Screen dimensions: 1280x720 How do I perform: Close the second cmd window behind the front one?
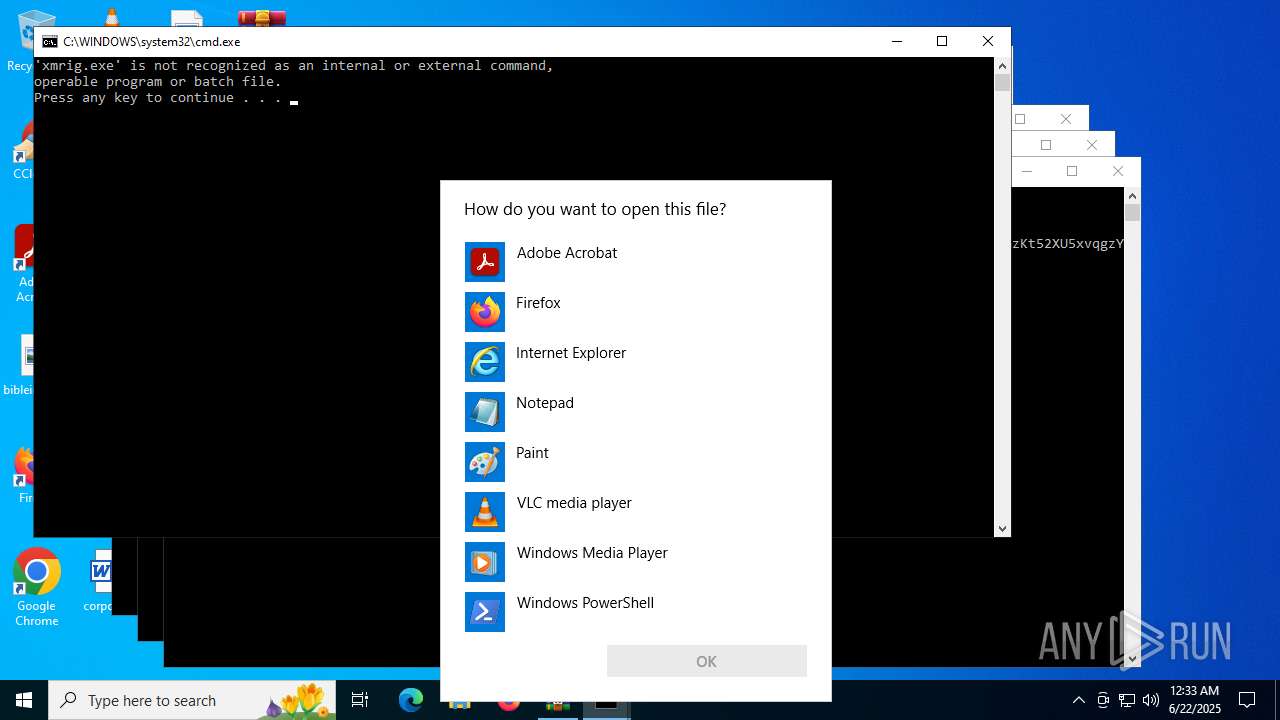[x=1066, y=119]
